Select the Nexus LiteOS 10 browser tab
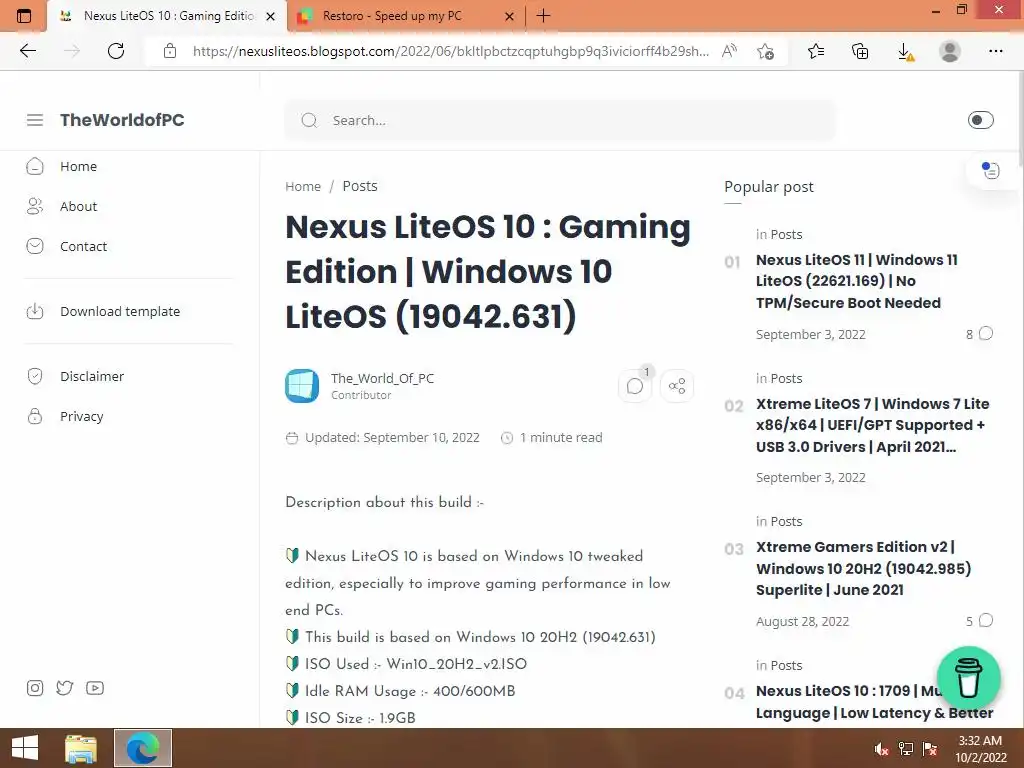 click(168, 16)
